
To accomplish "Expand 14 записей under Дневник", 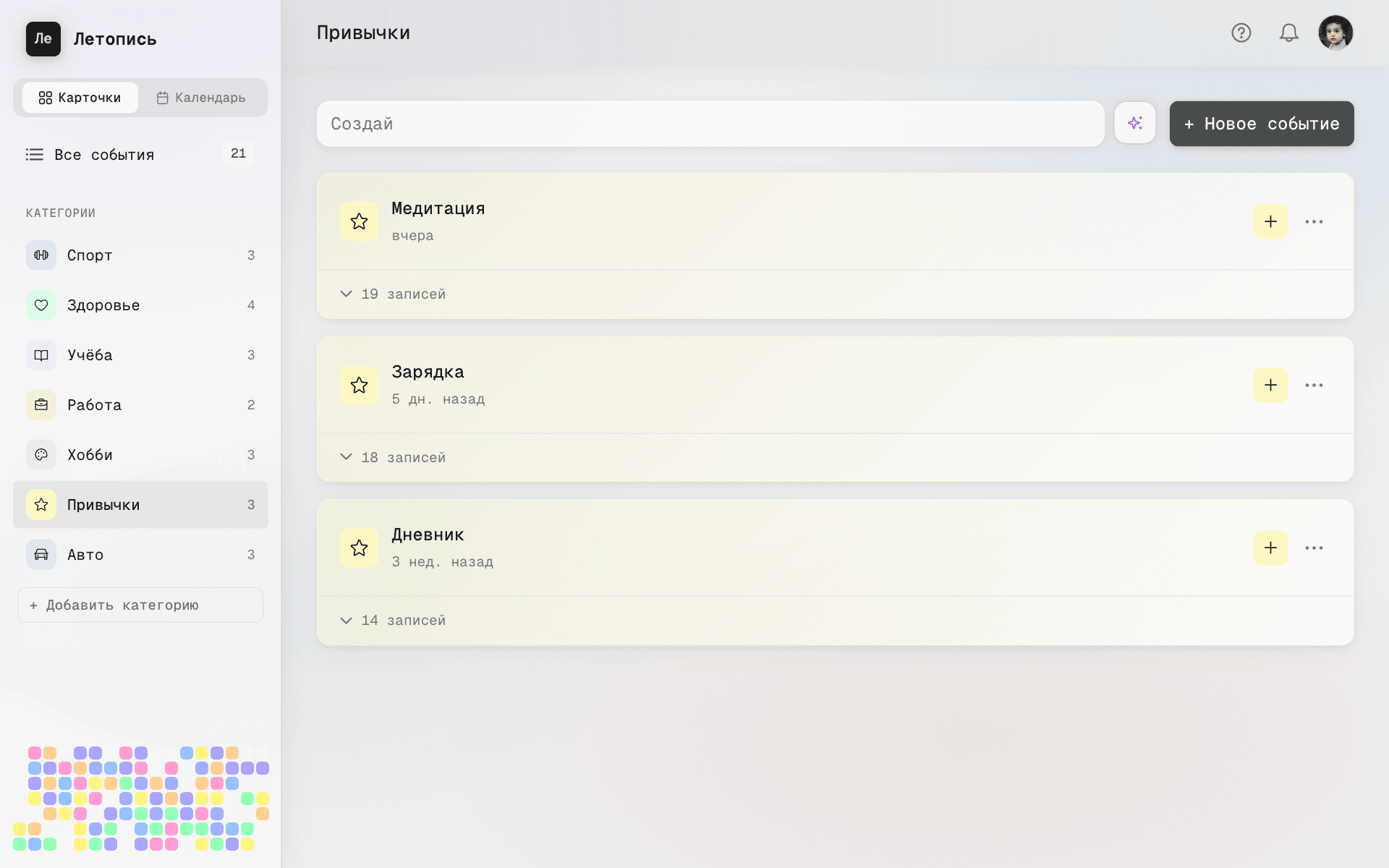I will click(x=393, y=620).
